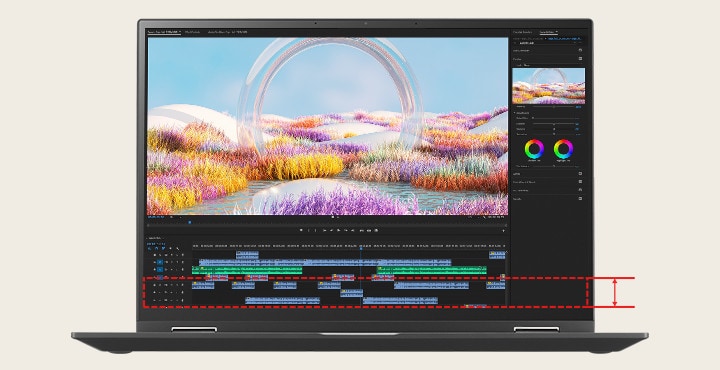Click the Add Marker transport icon
Screen dimensions: 720x370
coord(301,230)
